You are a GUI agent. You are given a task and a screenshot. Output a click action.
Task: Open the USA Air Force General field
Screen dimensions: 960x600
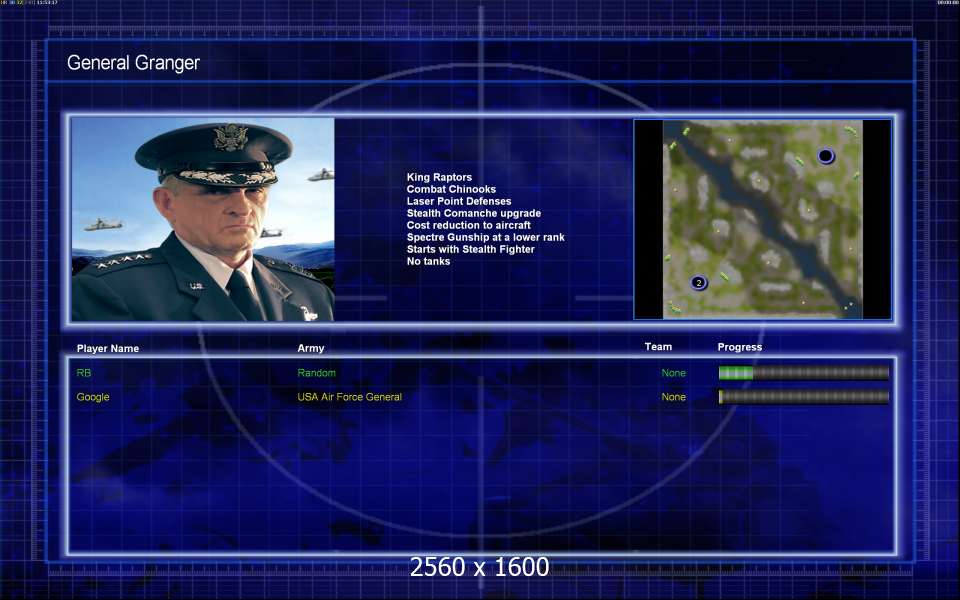coord(350,397)
